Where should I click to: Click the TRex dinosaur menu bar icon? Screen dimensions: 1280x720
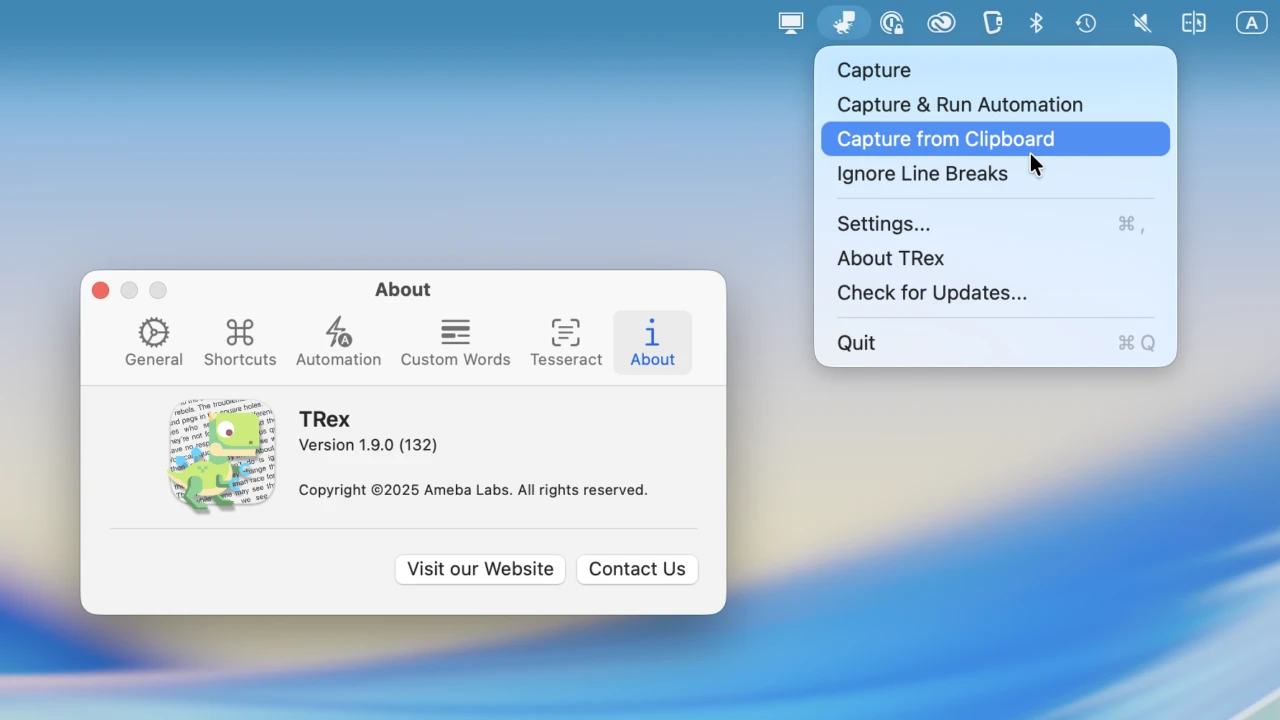[x=844, y=23]
